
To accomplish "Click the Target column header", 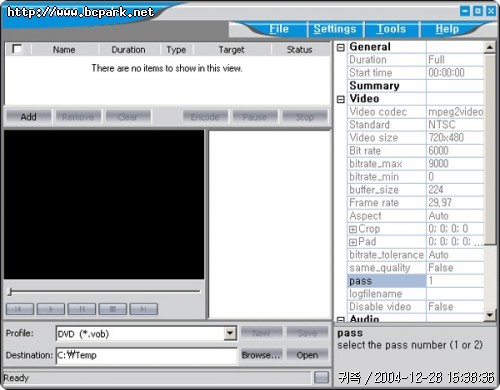I will [x=232, y=50].
